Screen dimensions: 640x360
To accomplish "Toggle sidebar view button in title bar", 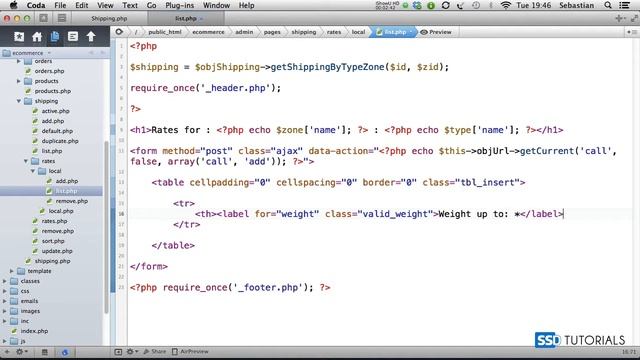I will click(x=43, y=18).
